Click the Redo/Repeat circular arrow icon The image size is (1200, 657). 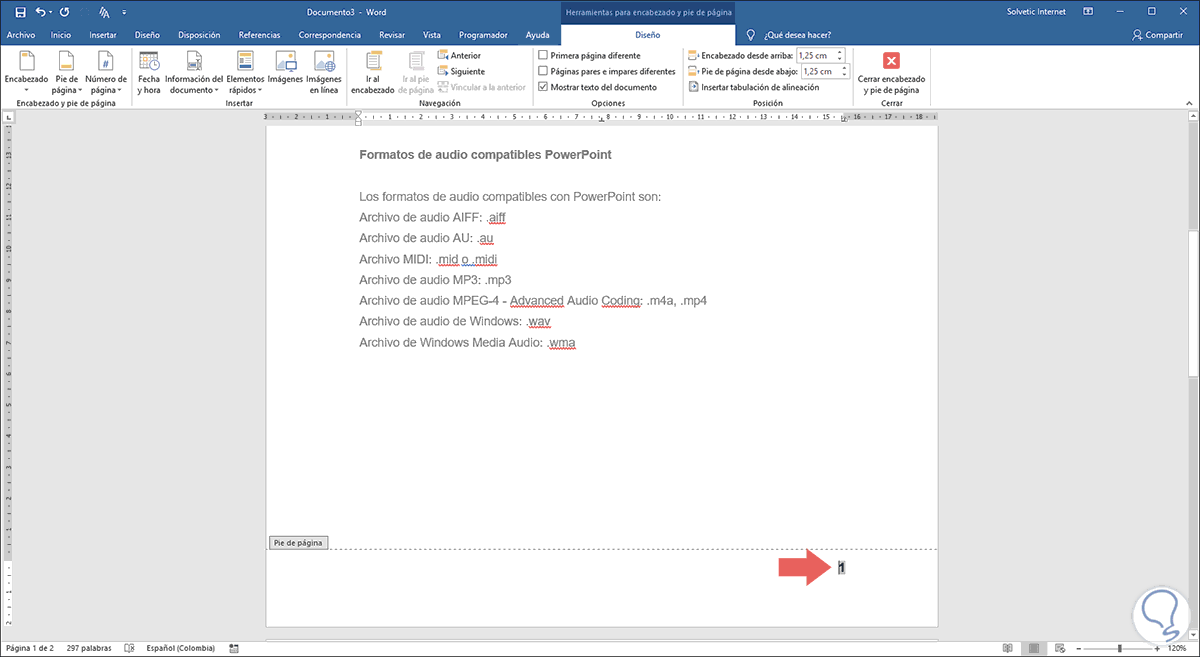coord(64,12)
